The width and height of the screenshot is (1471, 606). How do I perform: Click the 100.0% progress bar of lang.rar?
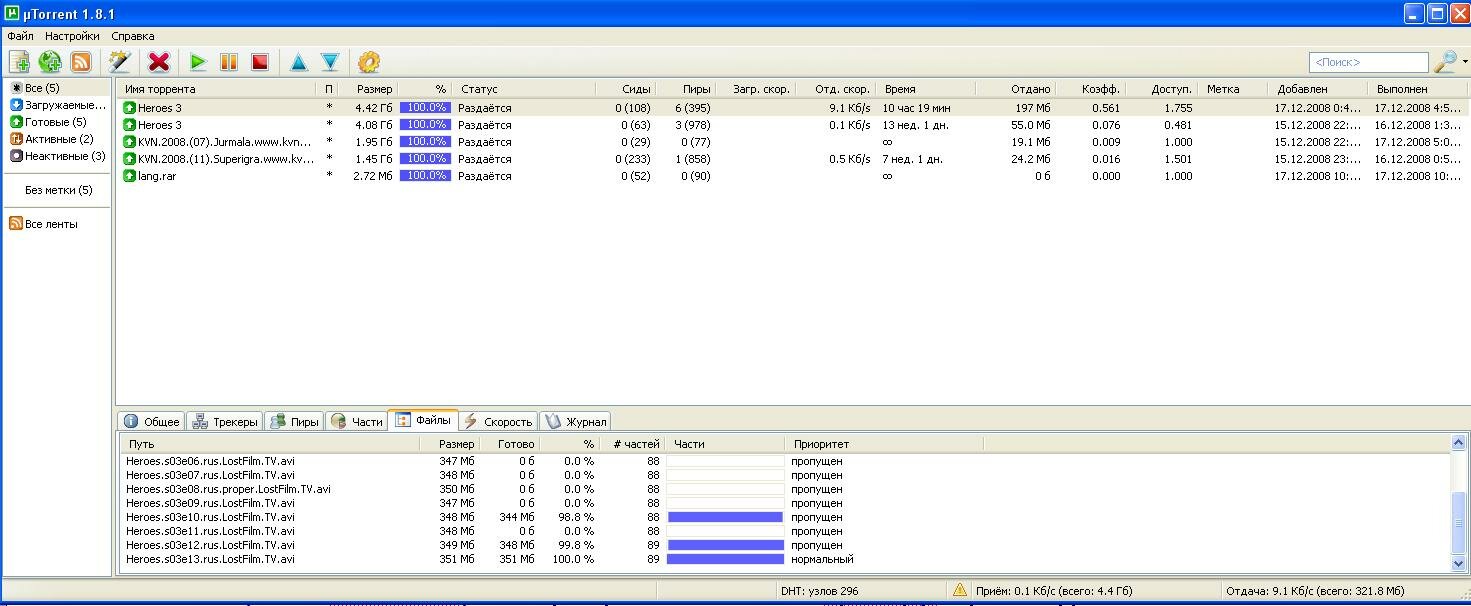pos(425,176)
